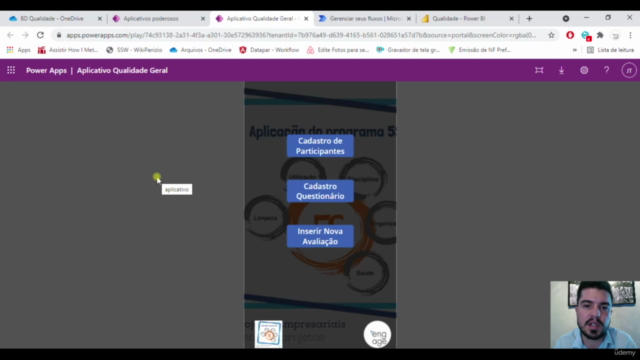Screen dimensions: 640x360
Task: Click Inserir Nova Avaliação button
Action: click(320, 236)
